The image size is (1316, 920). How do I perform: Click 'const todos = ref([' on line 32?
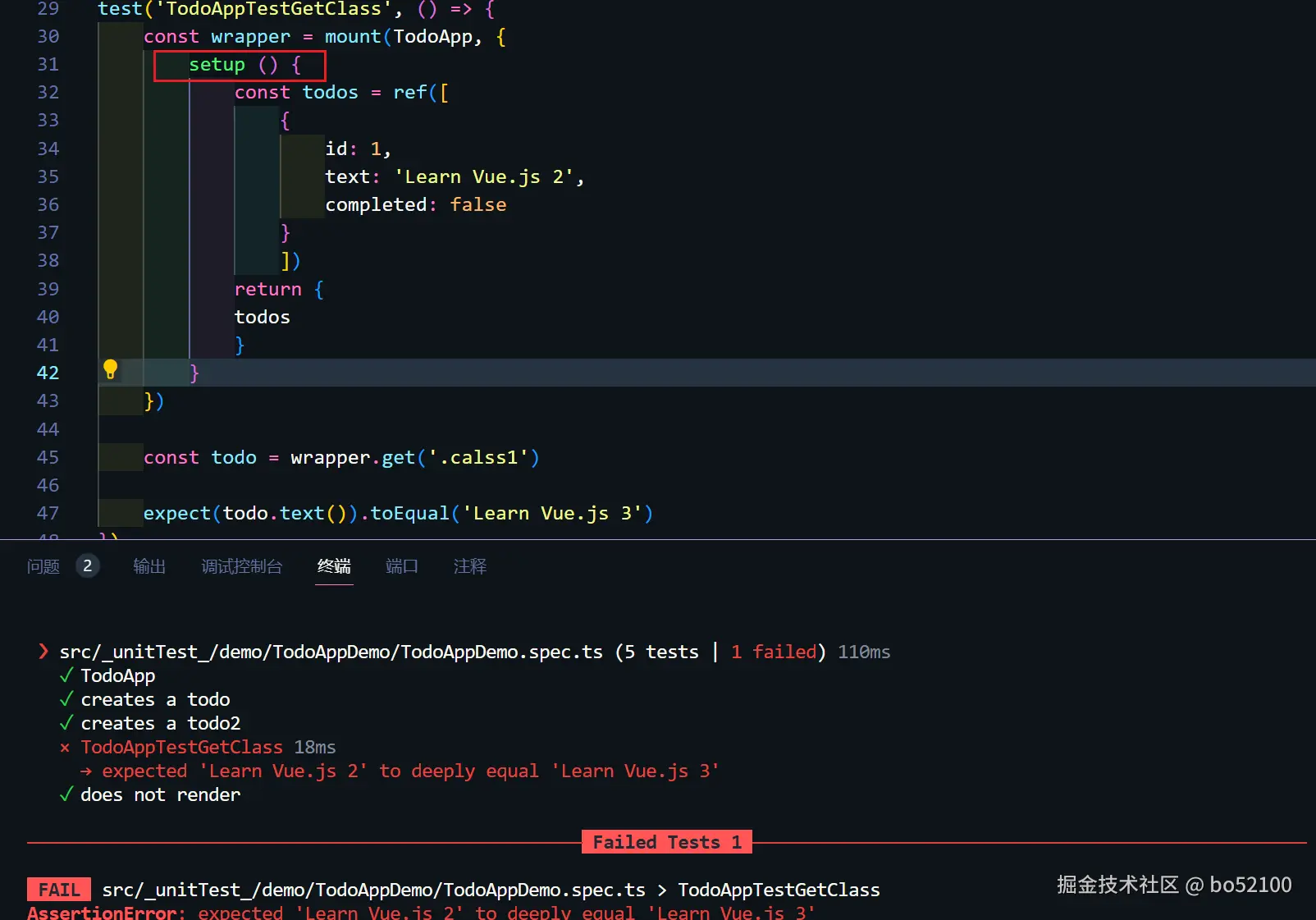click(341, 92)
